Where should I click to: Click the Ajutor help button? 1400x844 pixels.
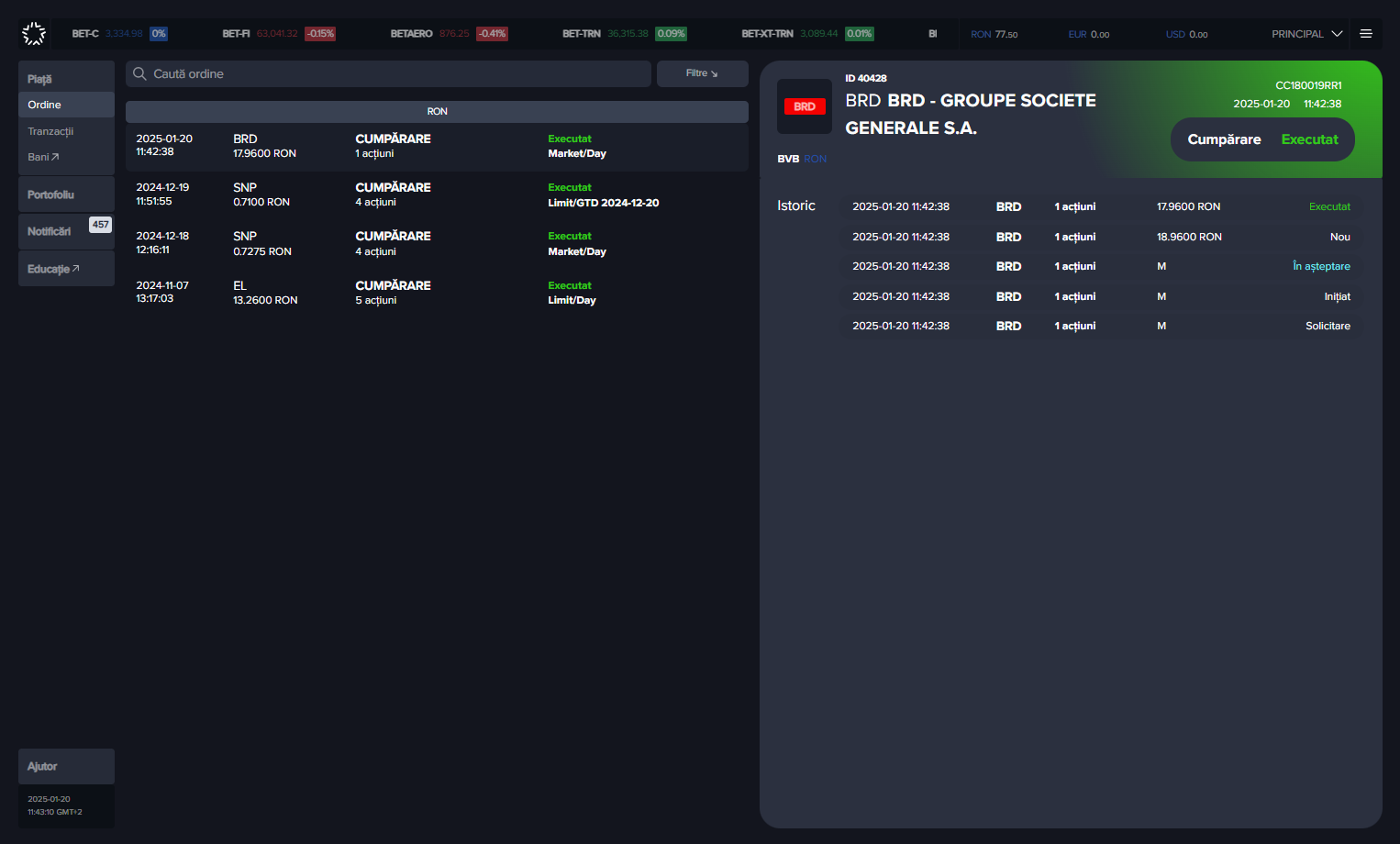click(66, 766)
